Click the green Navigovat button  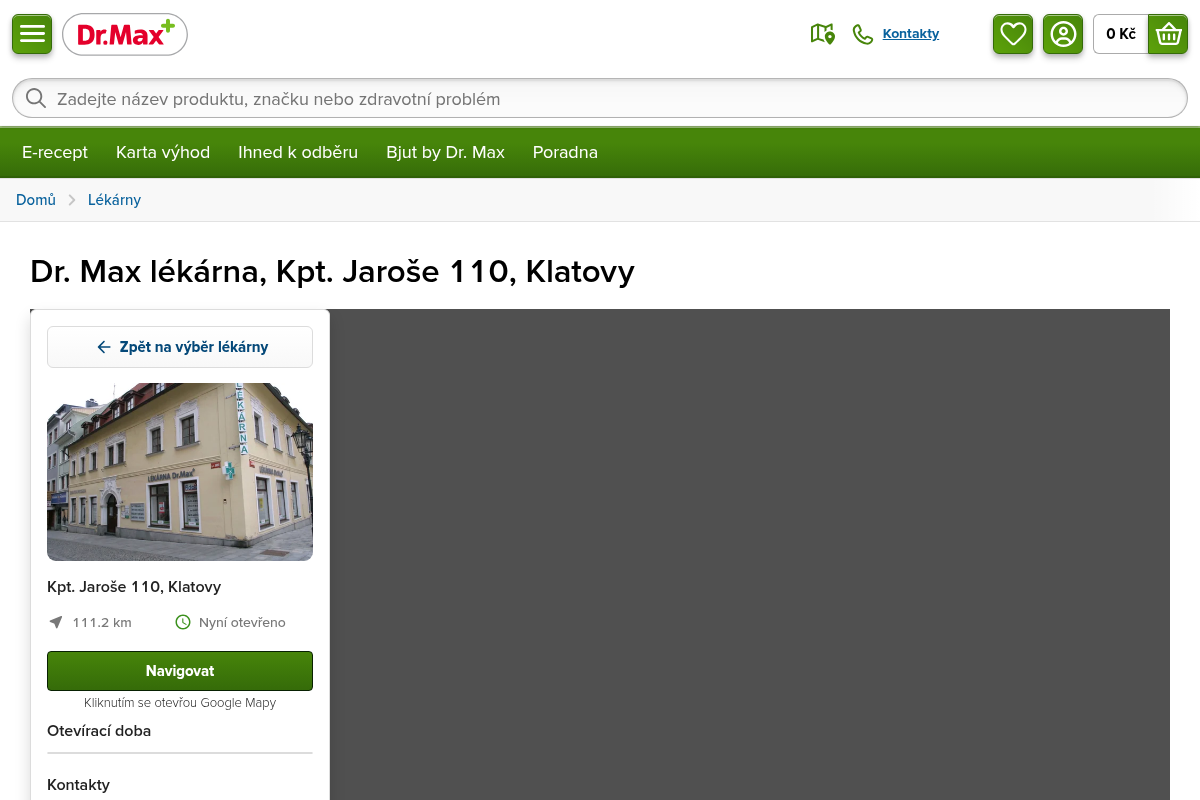[x=180, y=671]
